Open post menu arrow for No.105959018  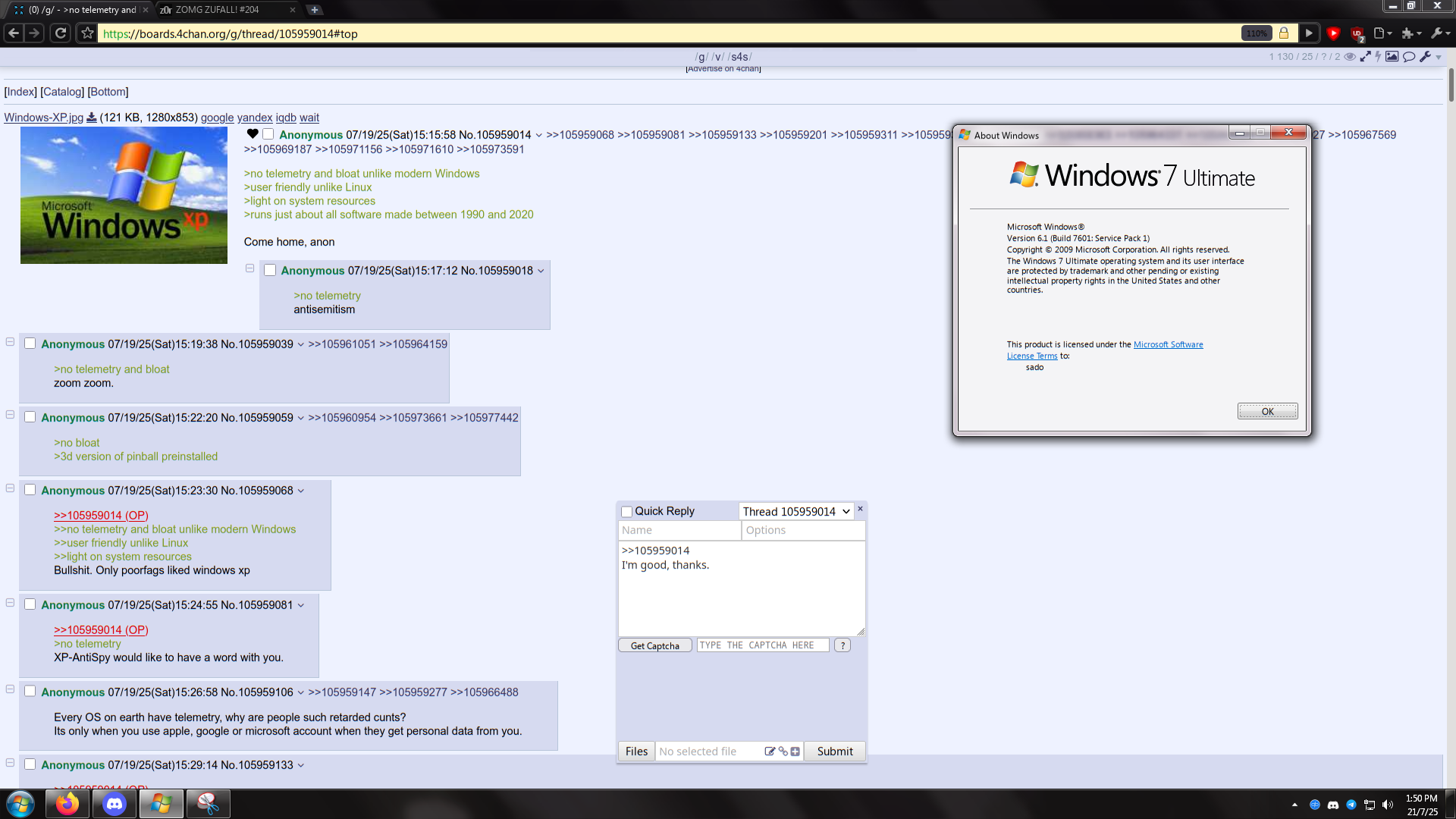click(x=541, y=271)
